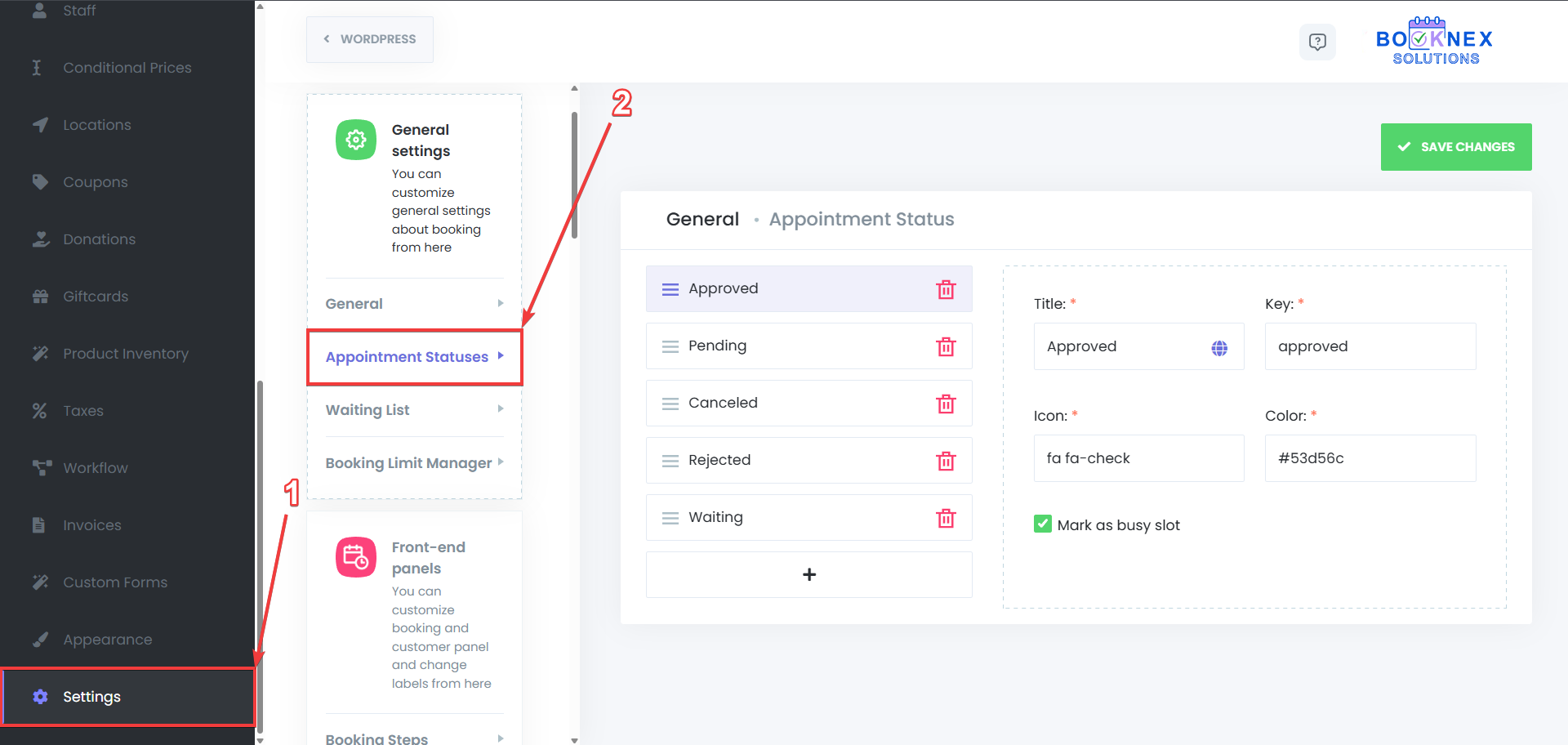Viewport: 1568px width, 745px height.
Task: Open the Coupons tag icon
Action: coord(41,181)
